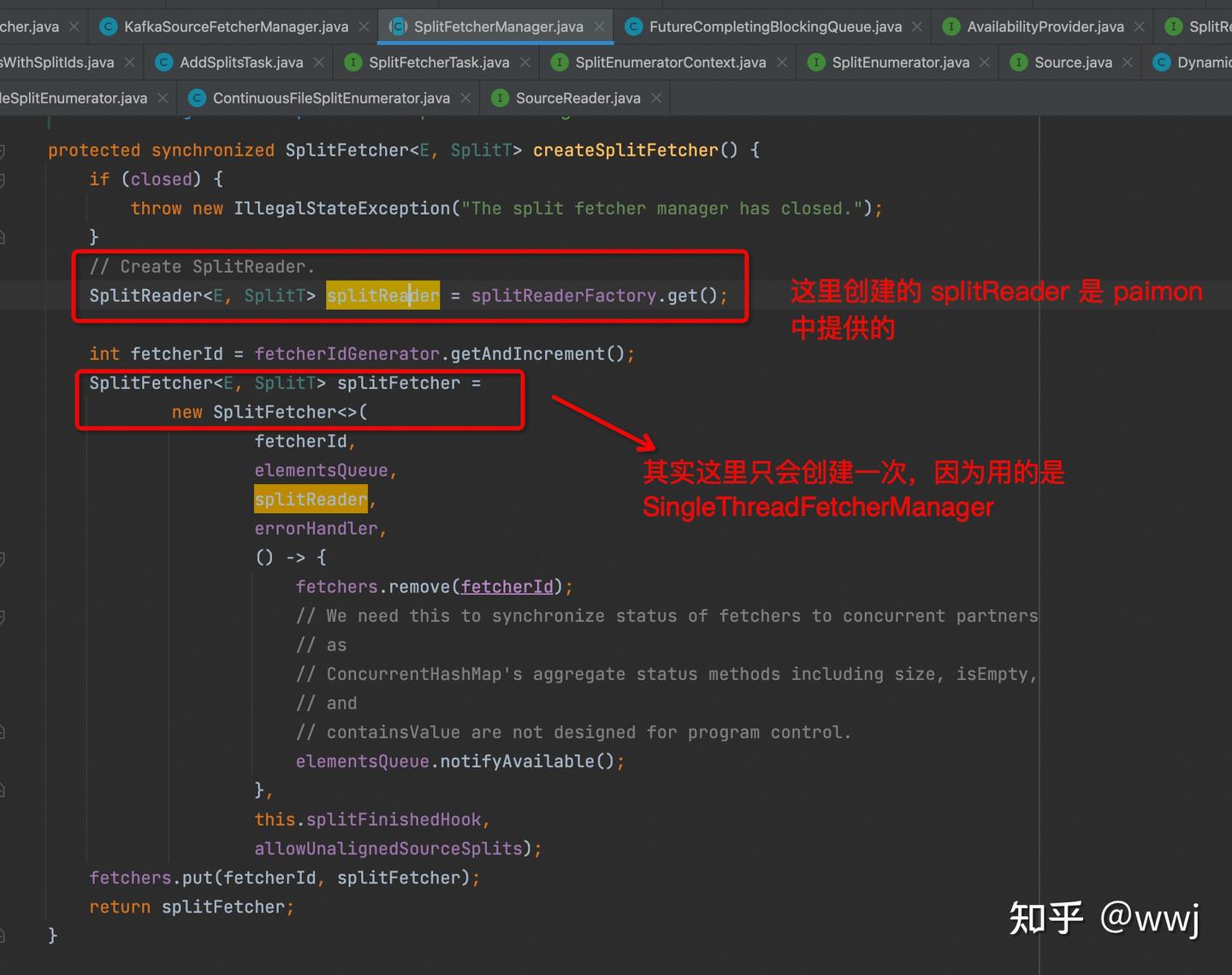Click the class icon on ContinuousFileSplitEnumerator.java tab
Image resolution: width=1232 pixels, height=975 pixels.
click(x=197, y=97)
